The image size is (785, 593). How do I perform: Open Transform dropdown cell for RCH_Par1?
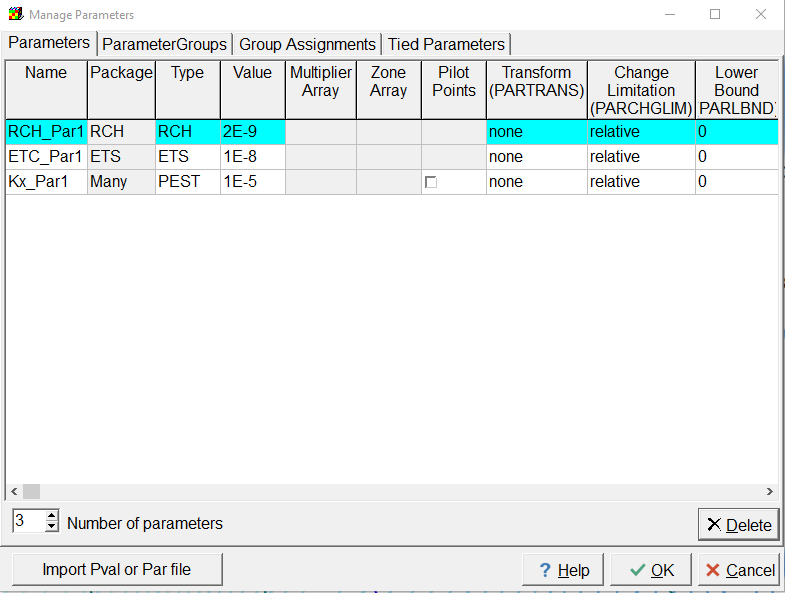click(537, 132)
